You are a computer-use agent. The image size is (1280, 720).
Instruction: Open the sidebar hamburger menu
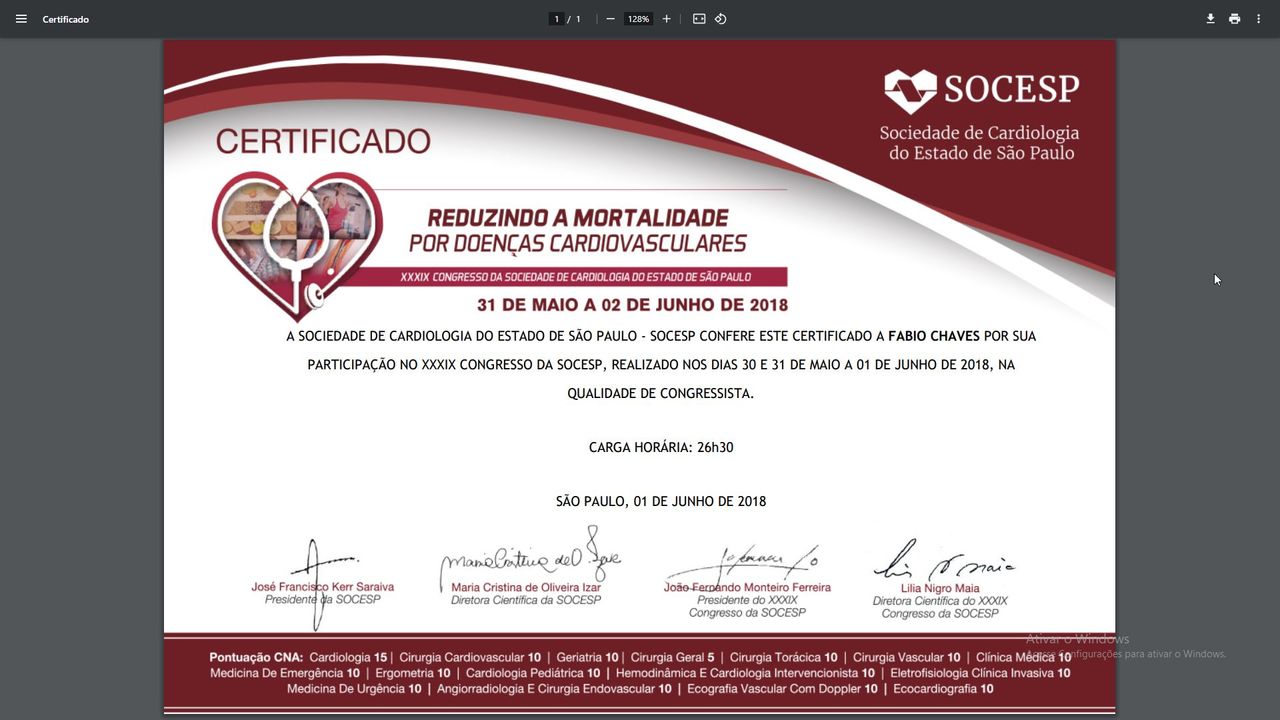click(21, 19)
